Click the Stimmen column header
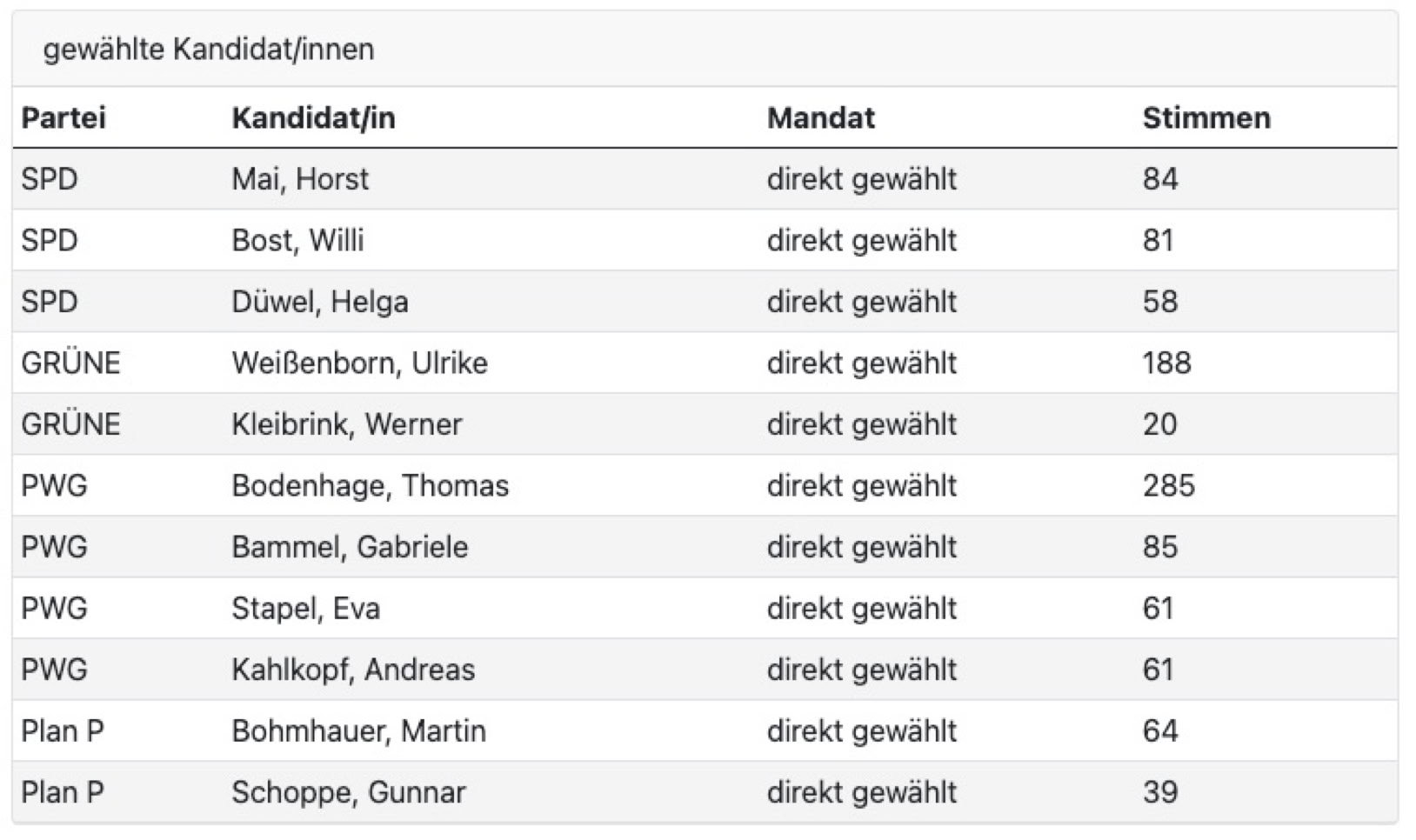1416x840 pixels. [1206, 118]
